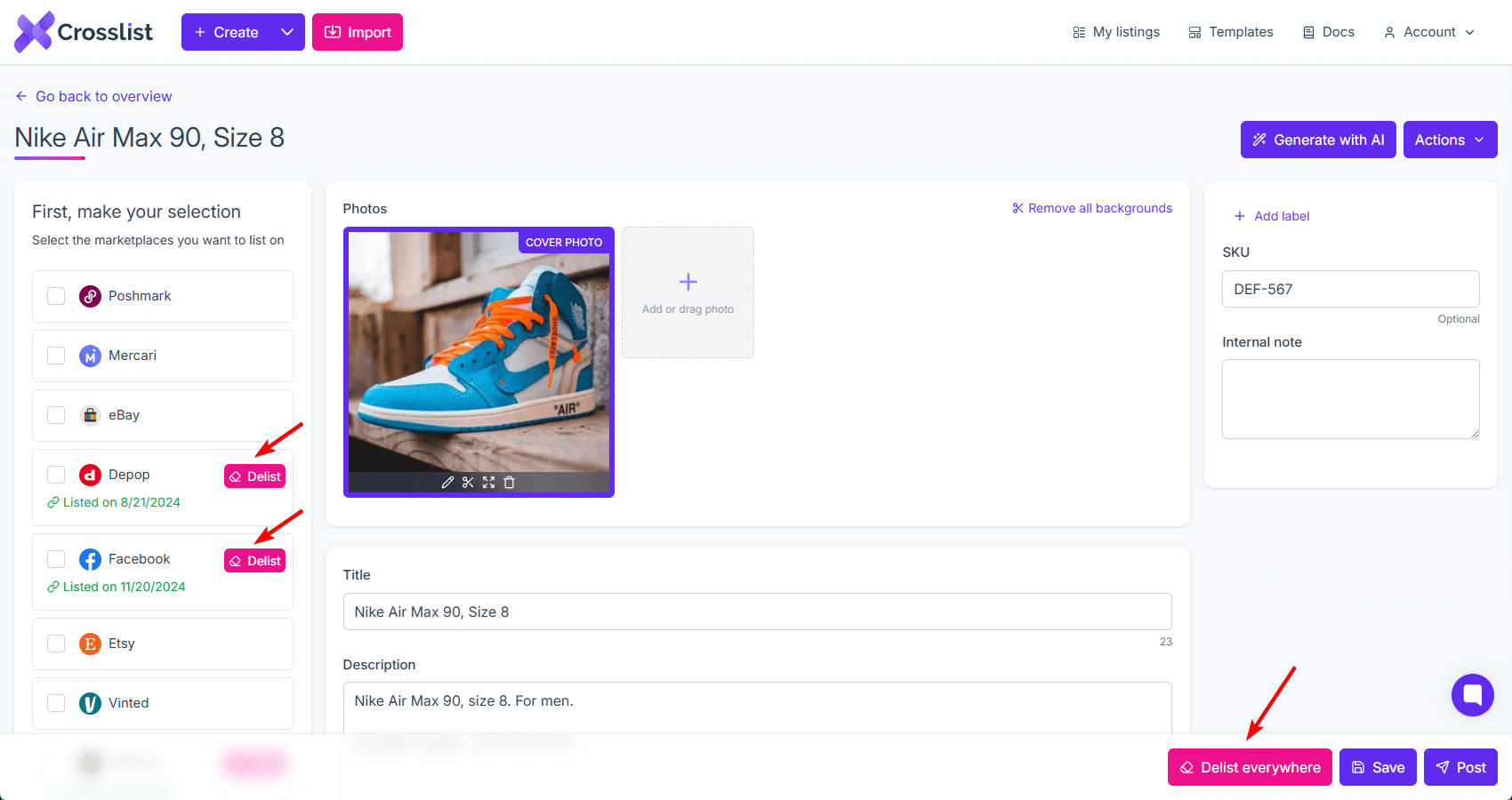Click the Post button
Image resolution: width=1512 pixels, height=800 pixels.
(x=1460, y=767)
